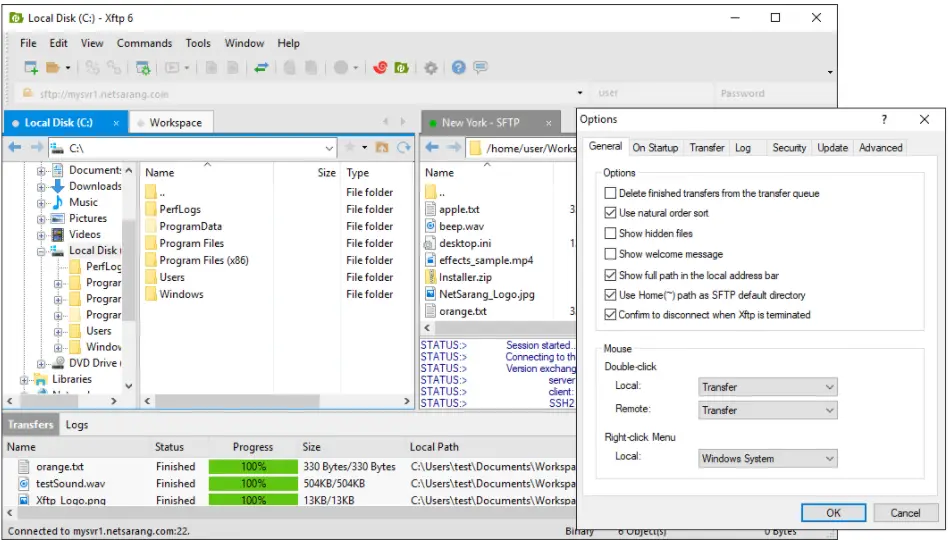
Task: Click the blue Help question mark icon
Action: point(458,68)
